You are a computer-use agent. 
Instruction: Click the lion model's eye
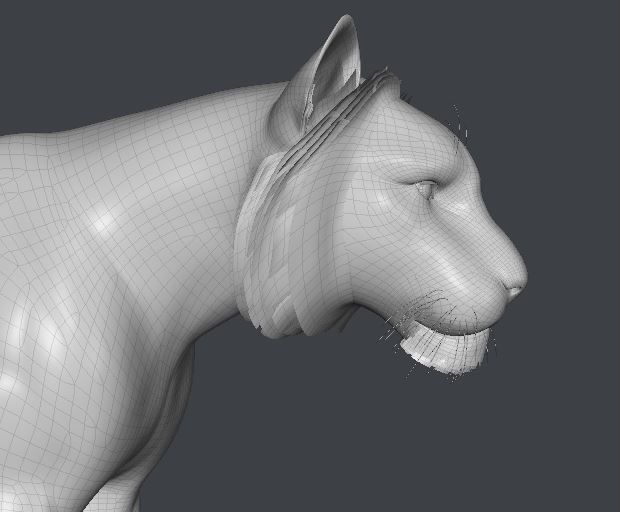click(427, 188)
